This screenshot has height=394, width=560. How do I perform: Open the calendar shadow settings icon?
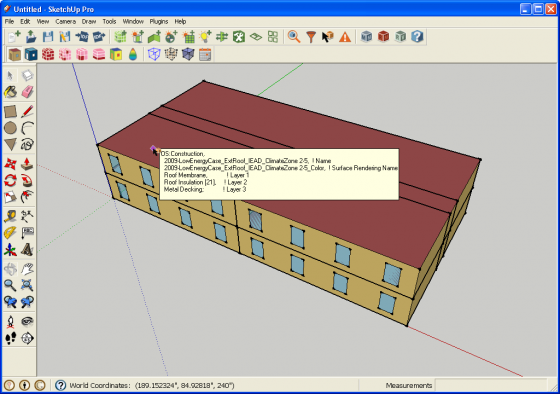pyautogui.click(x=205, y=54)
